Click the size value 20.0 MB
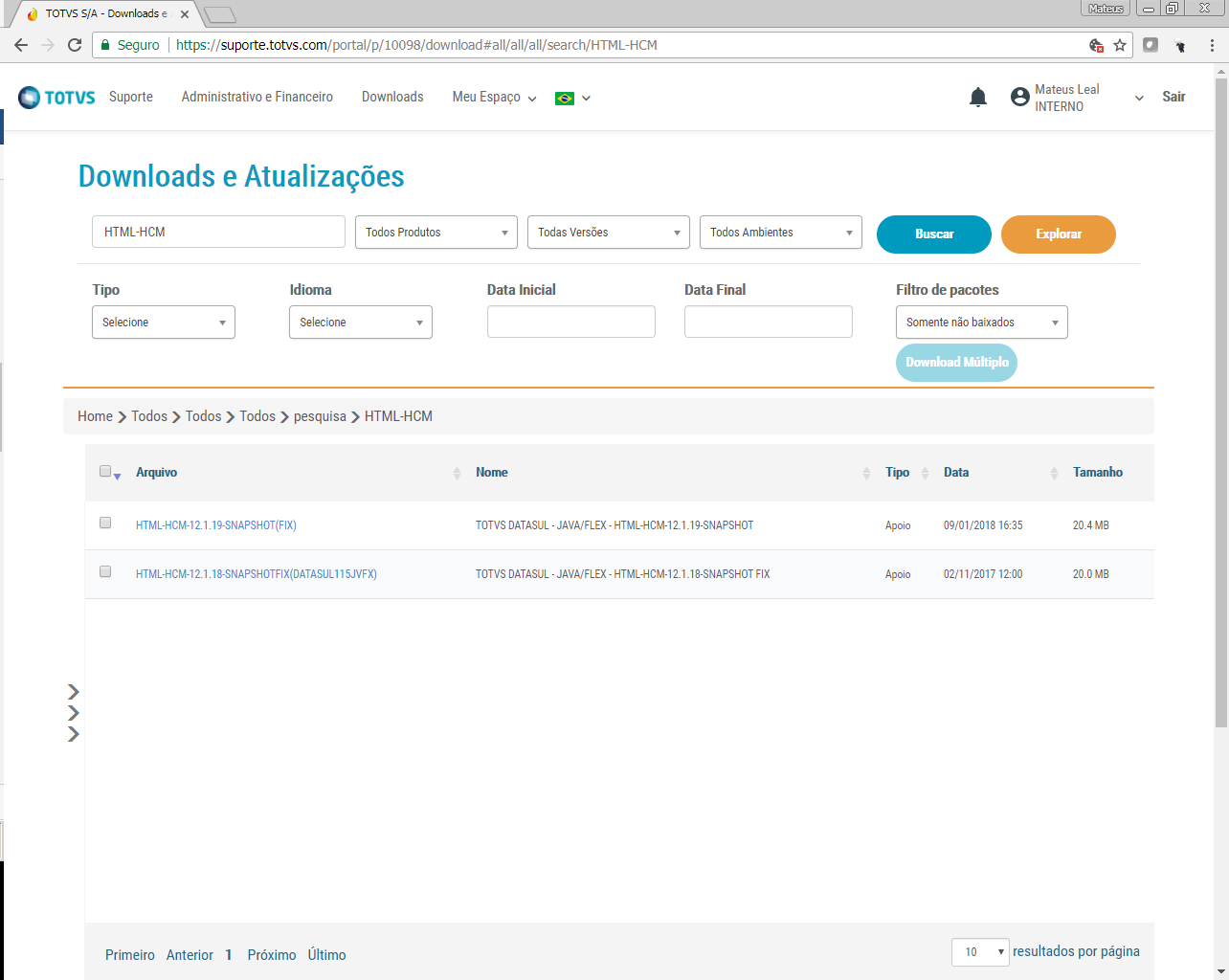This screenshot has height=980, width=1229. (1091, 574)
